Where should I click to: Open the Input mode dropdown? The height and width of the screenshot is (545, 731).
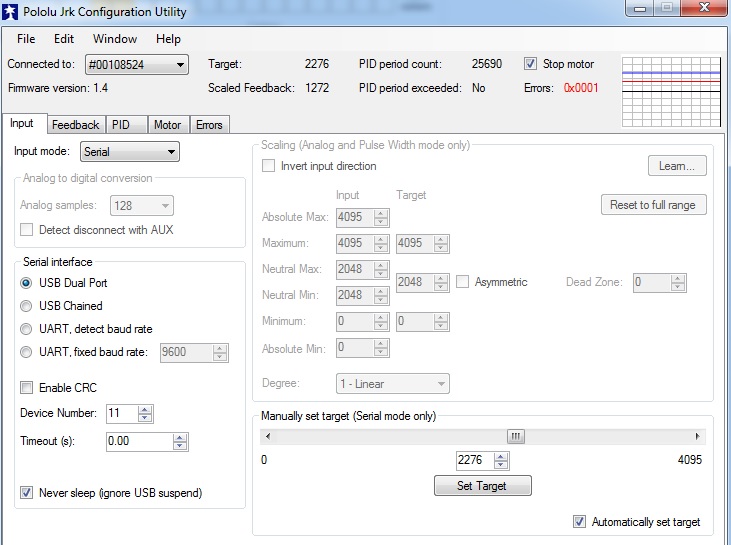tap(130, 152)
